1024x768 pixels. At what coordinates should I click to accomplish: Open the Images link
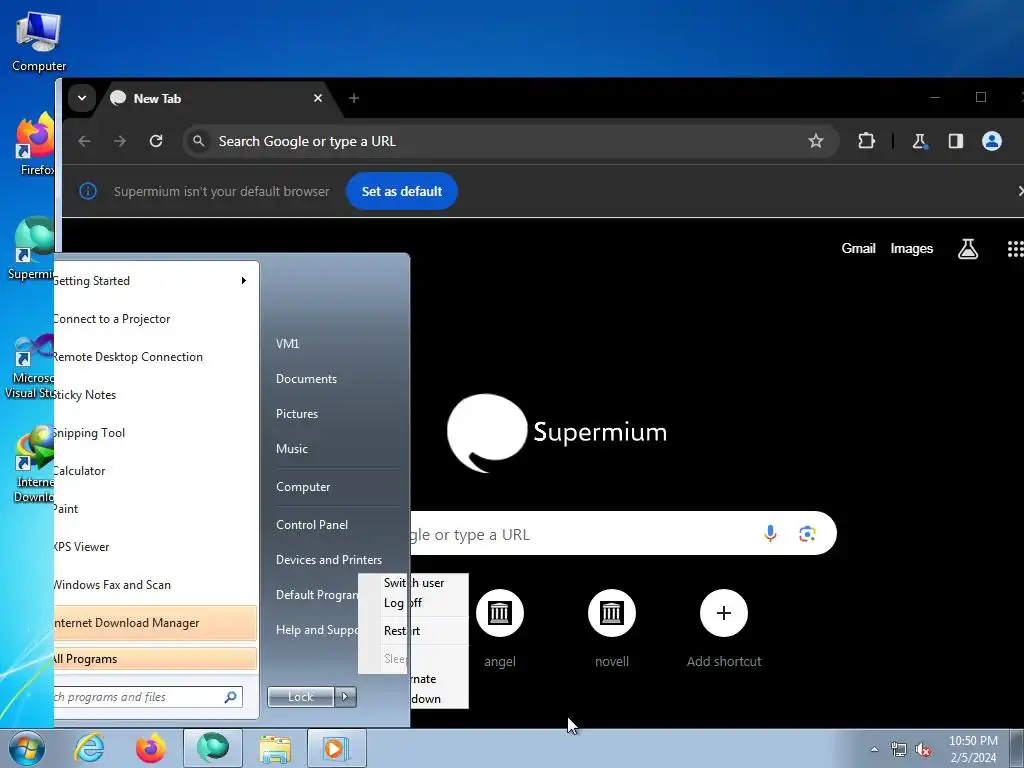(x=912, y=249)
